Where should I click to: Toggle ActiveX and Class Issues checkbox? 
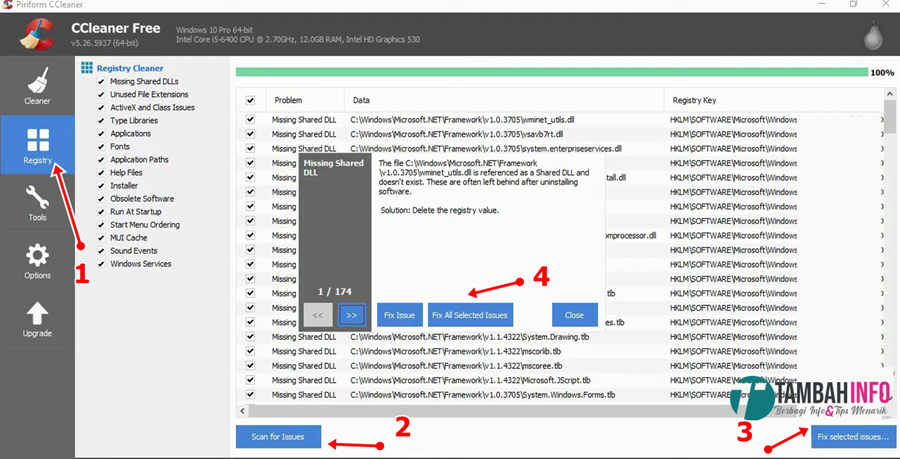click(x=102, y=108)
